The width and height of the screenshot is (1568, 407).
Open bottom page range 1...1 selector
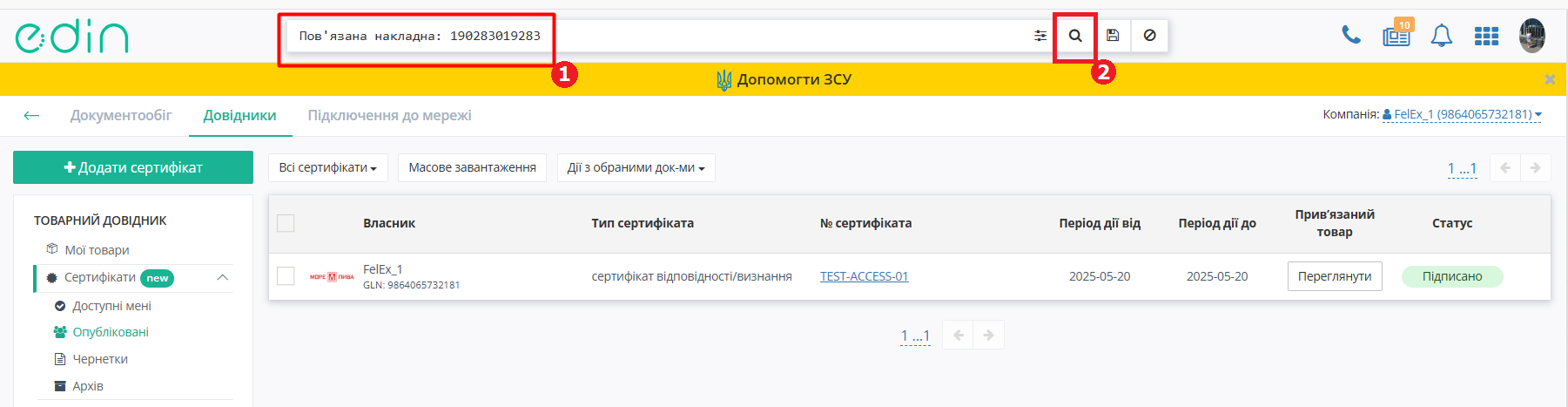(x=915, y=336)
